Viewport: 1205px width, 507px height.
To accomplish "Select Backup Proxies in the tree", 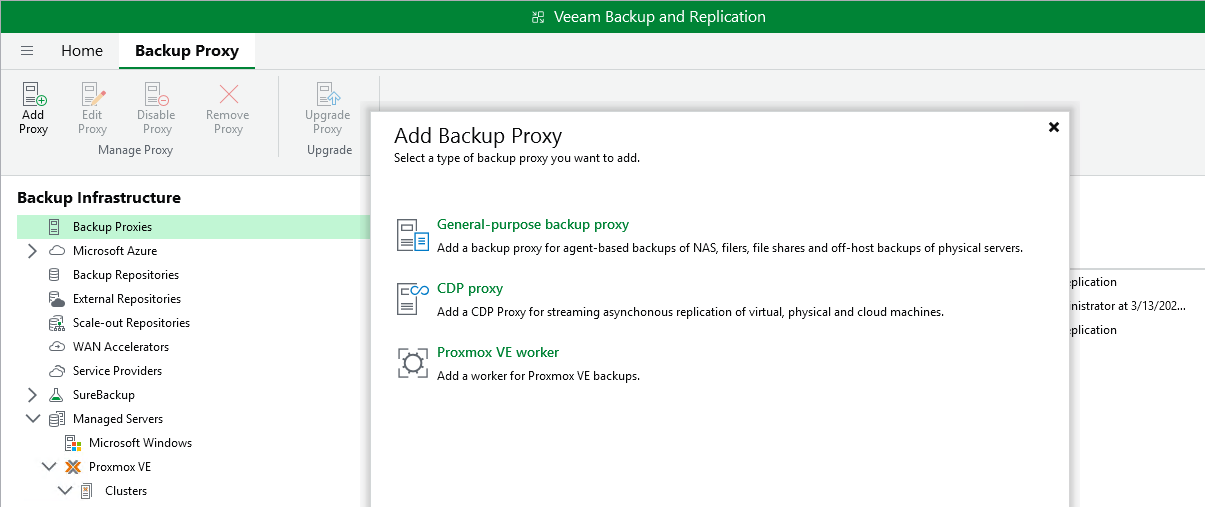I will (112, 227).
